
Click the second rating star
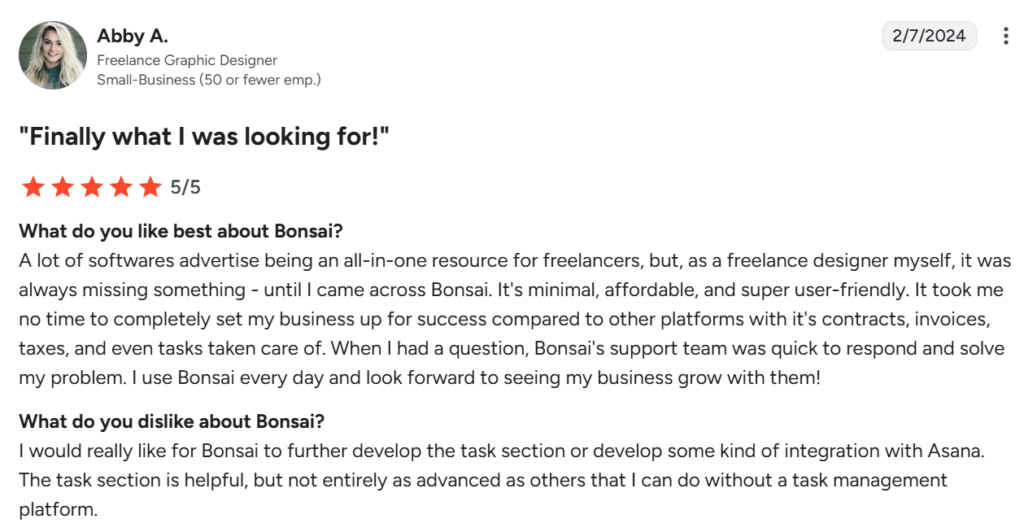tap(62, 187)
